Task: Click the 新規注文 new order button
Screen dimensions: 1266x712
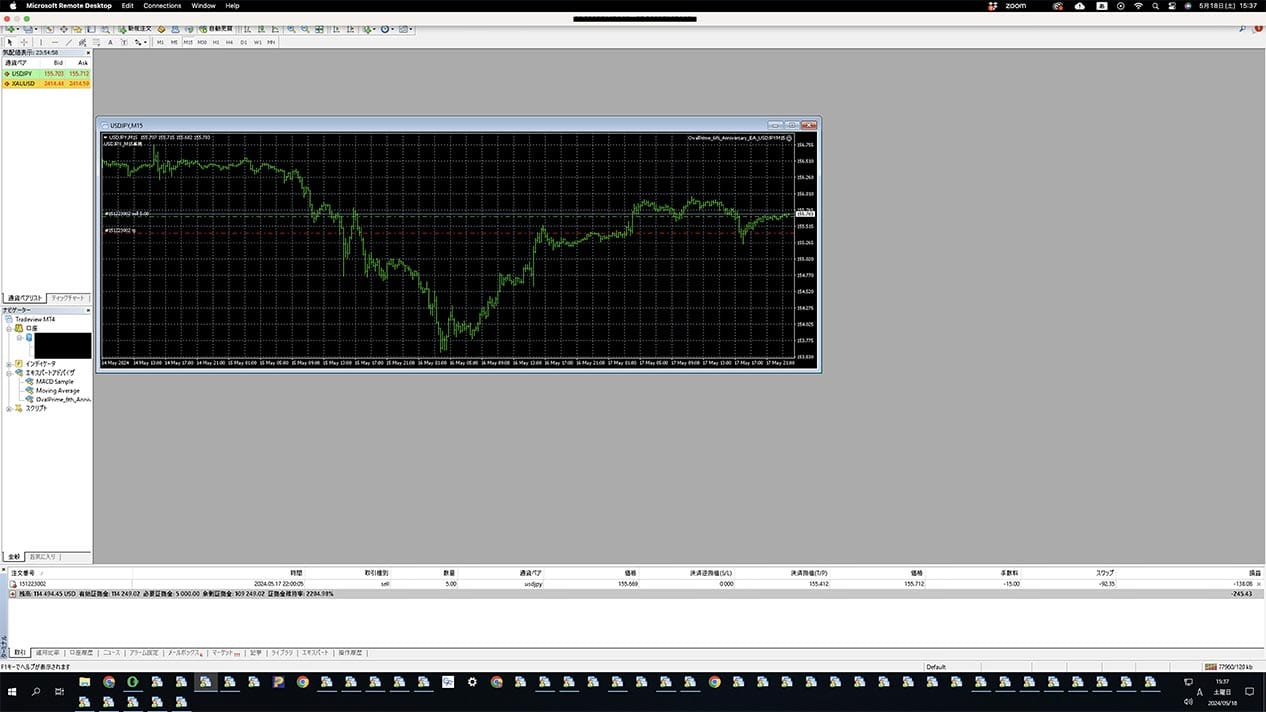Action: (135, 28)
